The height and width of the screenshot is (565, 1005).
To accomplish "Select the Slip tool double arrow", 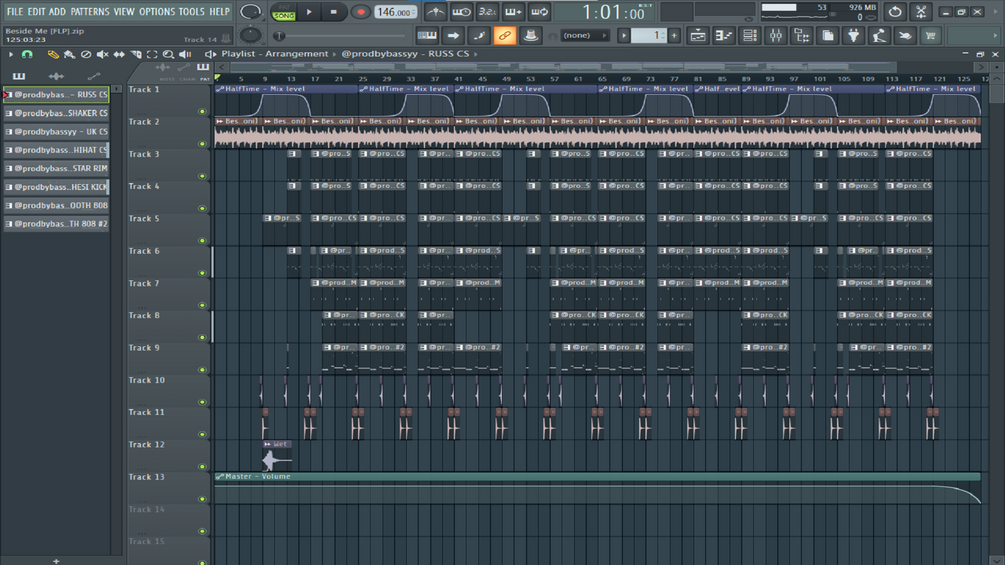I will tap(119, 54).
